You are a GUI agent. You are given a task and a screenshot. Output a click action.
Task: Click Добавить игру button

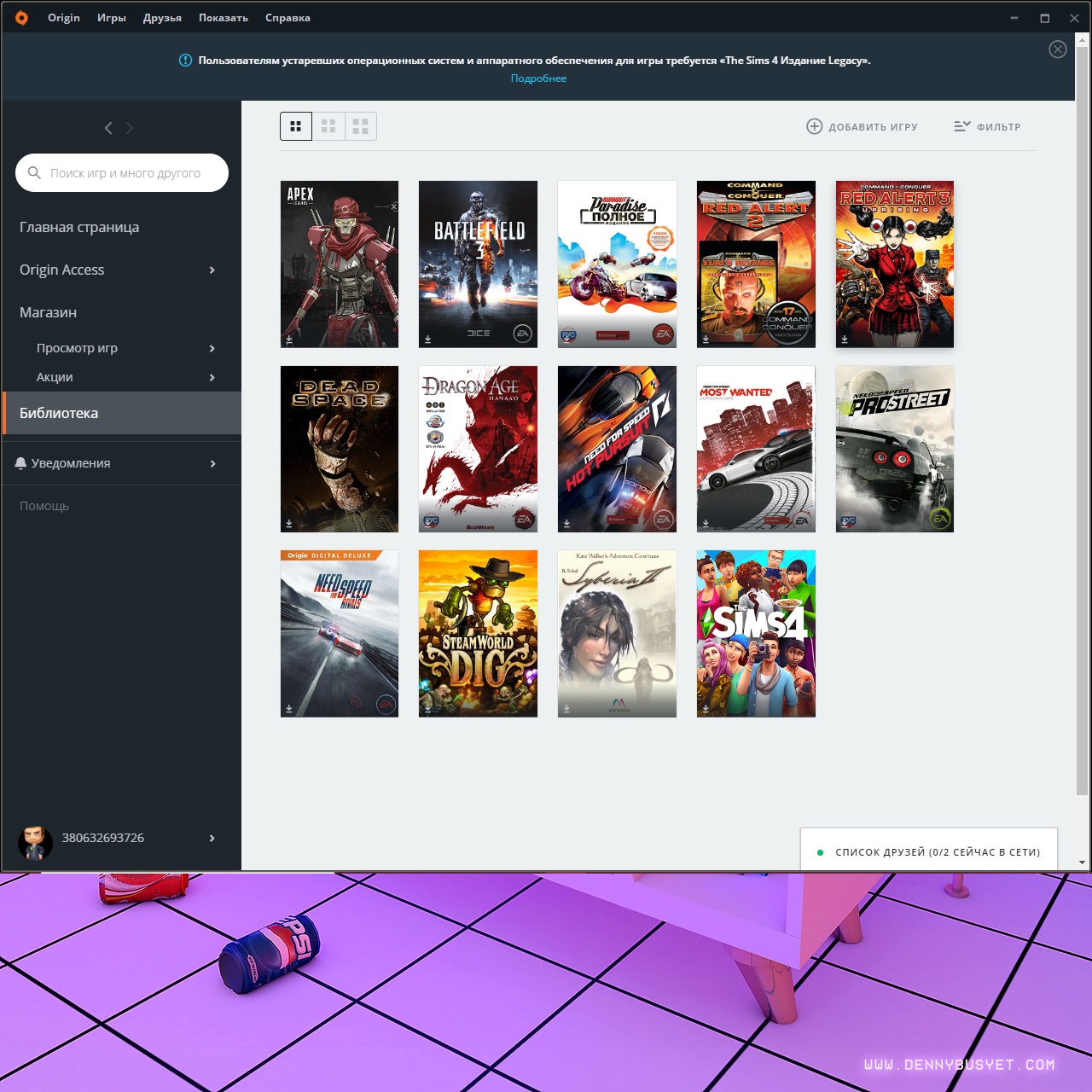coord(862,126)
